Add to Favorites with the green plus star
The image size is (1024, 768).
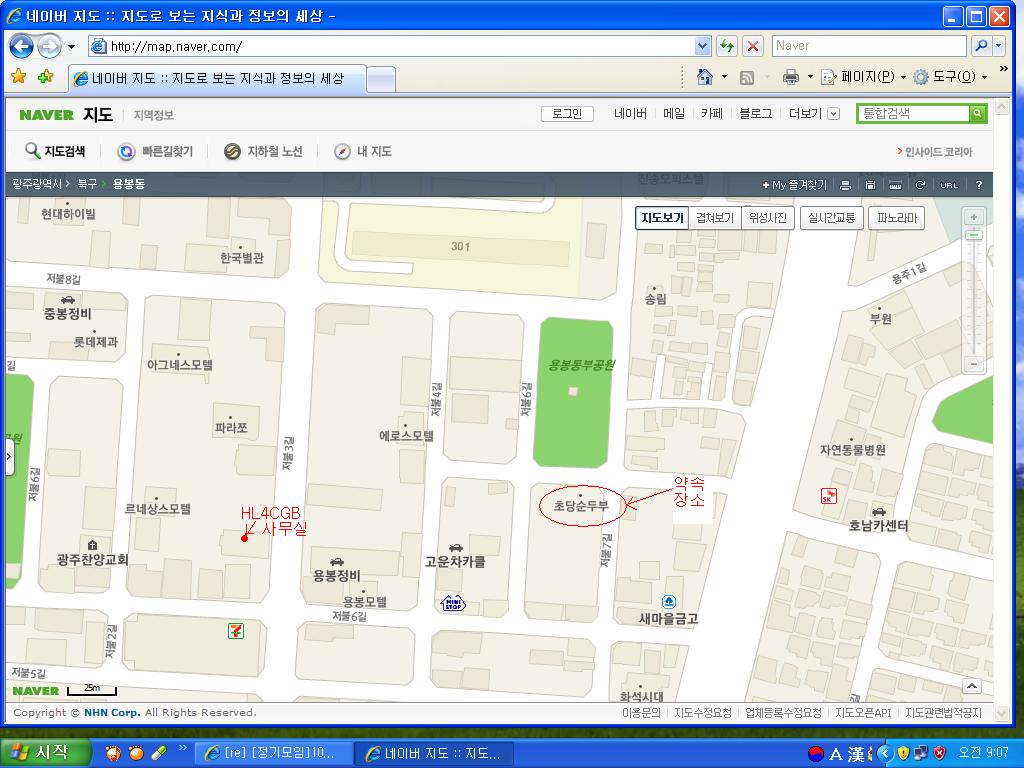click(x=46, y=77)
